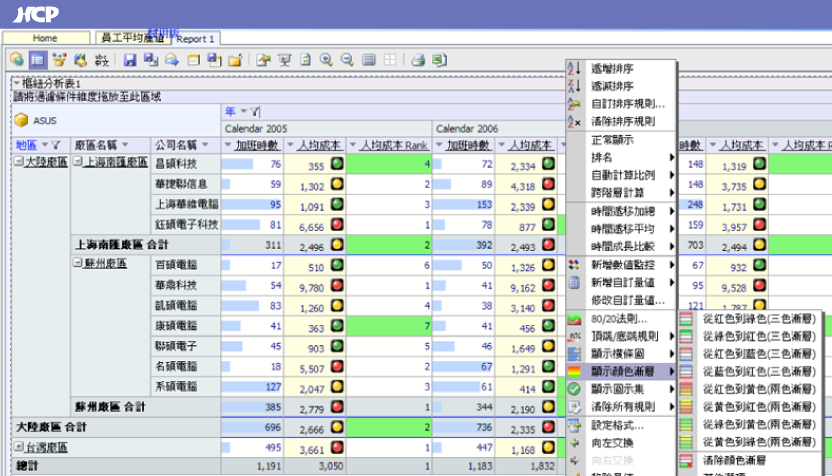
Task: Click the Print toolbar icon
Action: pyautogui.click(x=418, y=60)
